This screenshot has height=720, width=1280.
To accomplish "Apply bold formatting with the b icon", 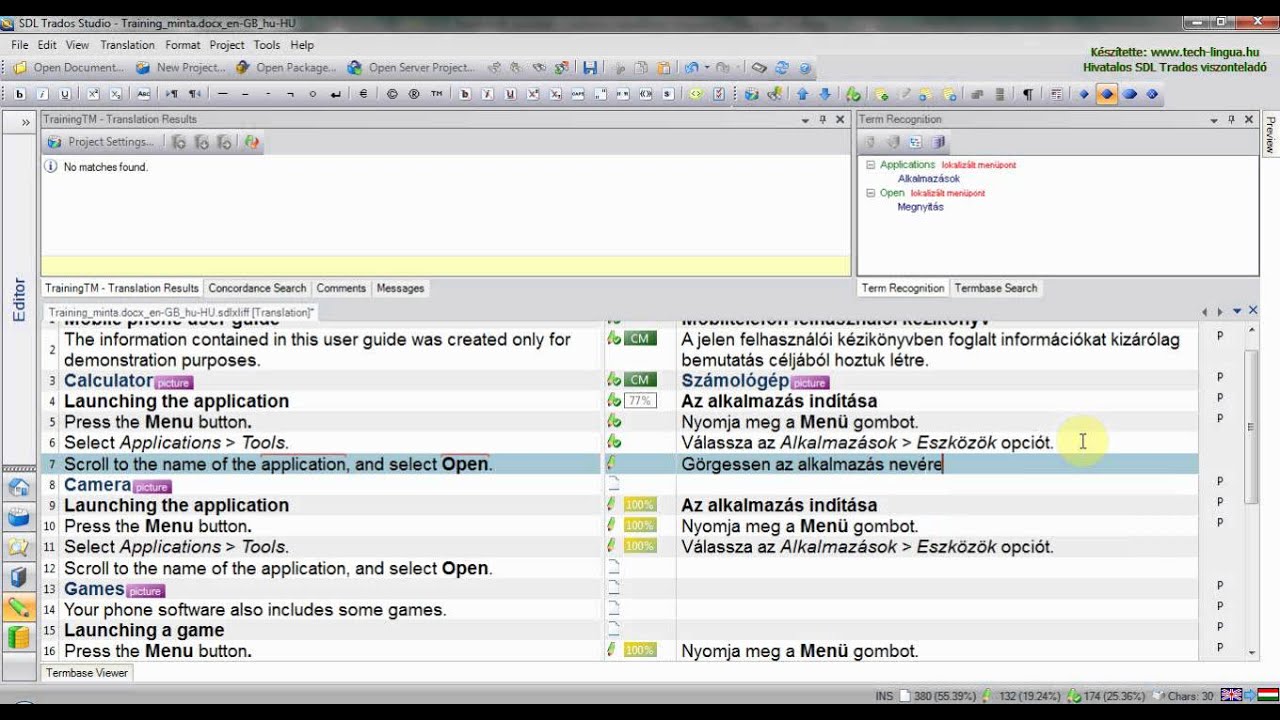I will (x=19, y=94).
